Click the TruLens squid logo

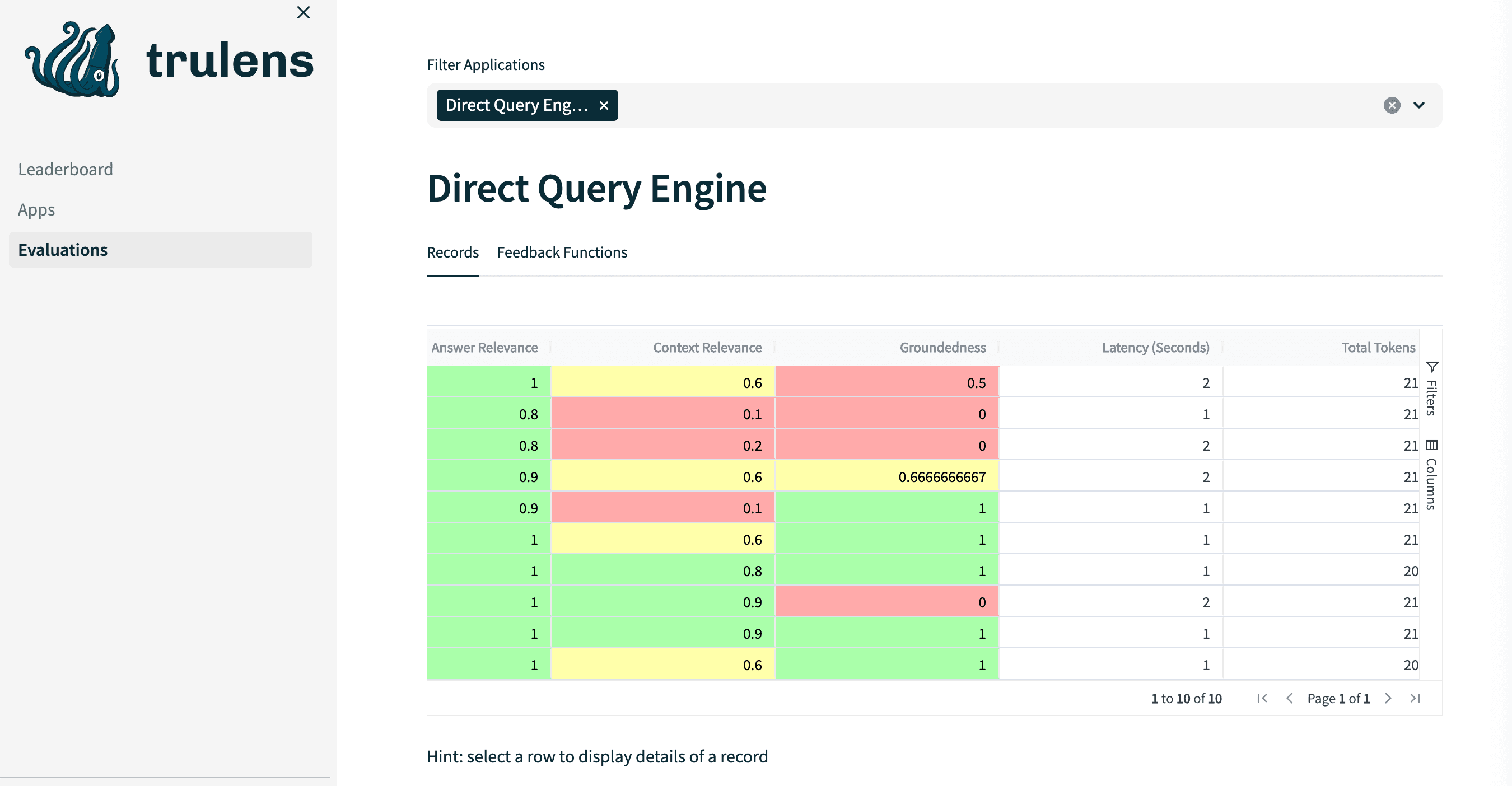[73, 60]
